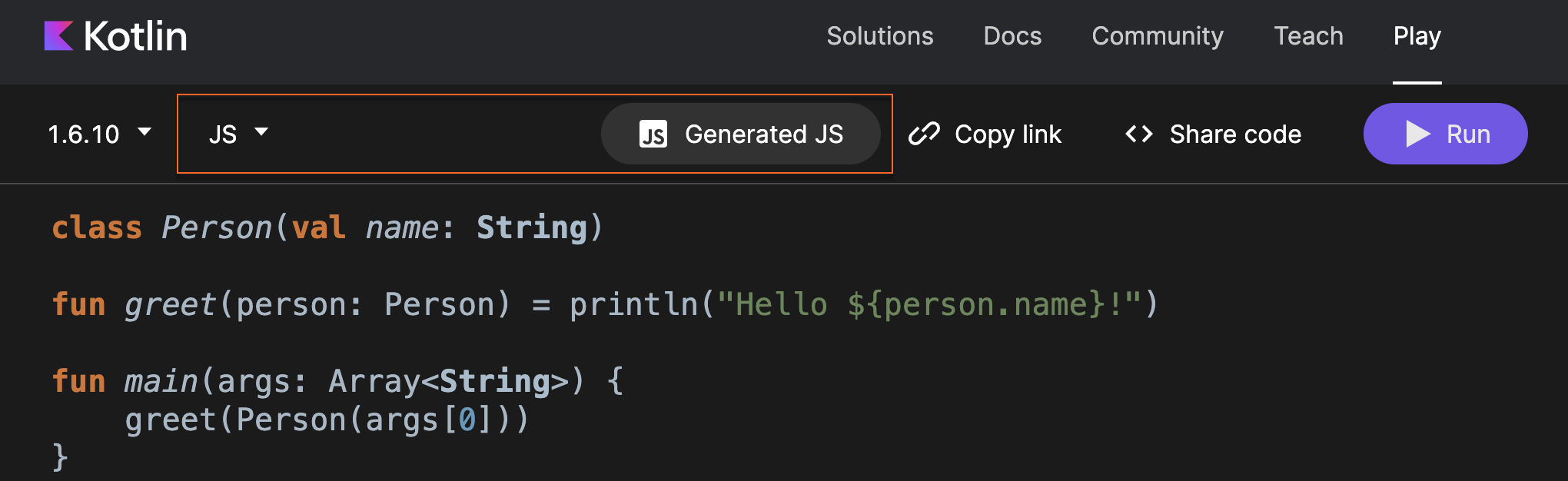Open the Teach section

click(x=1308, y=36)
